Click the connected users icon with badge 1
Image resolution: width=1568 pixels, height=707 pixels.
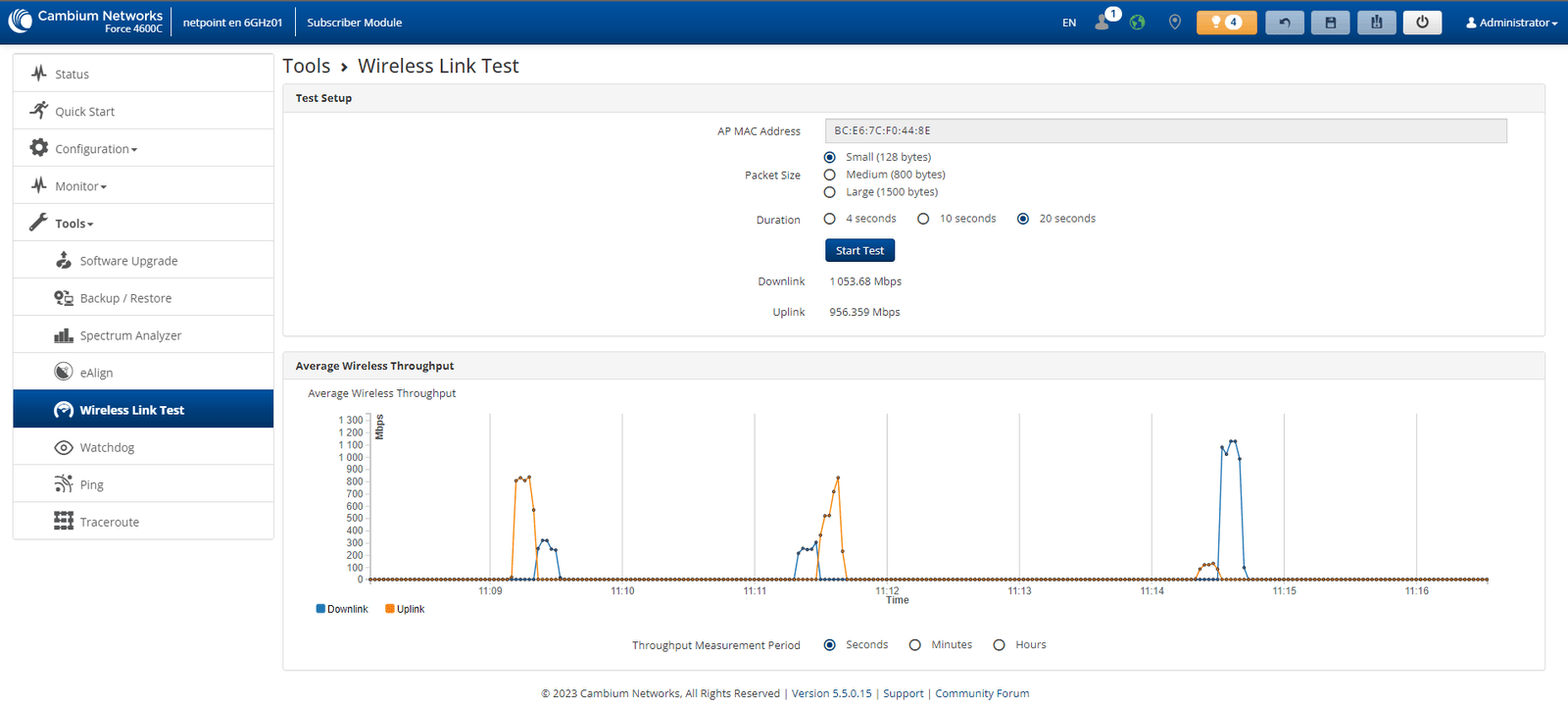[x=1103, y=22]
